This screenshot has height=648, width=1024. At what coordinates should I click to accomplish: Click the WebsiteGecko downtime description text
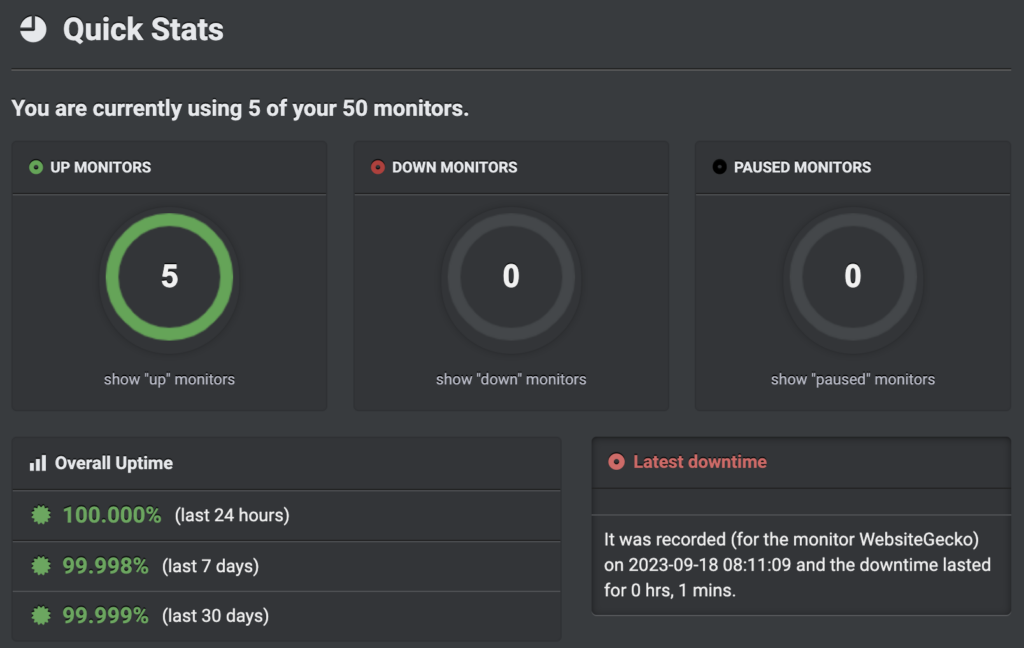click(797, 565)
